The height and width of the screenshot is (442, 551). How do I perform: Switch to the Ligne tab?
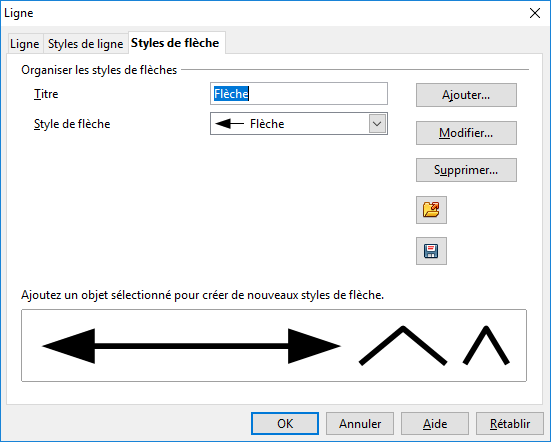click(25, 44)
